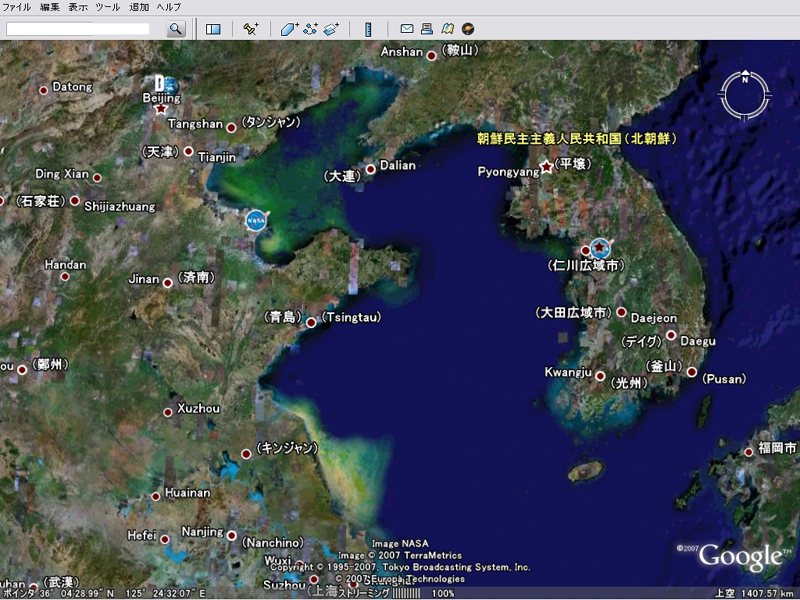800x600 pixels.
Task: Click the print icon in toolbar
Action: pos(427,29)
